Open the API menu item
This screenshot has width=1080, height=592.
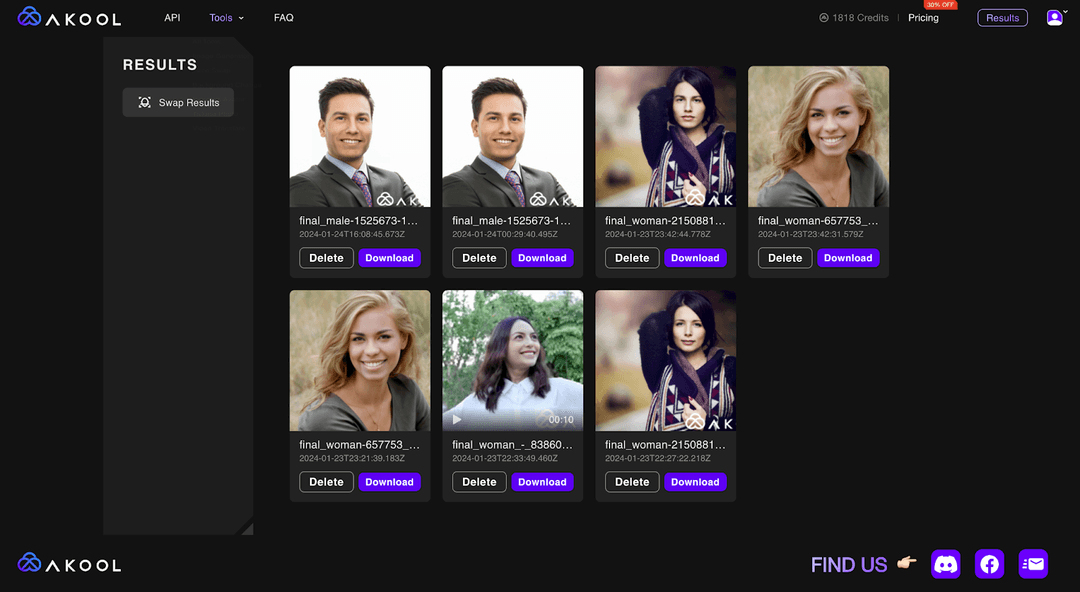[172, 18]
